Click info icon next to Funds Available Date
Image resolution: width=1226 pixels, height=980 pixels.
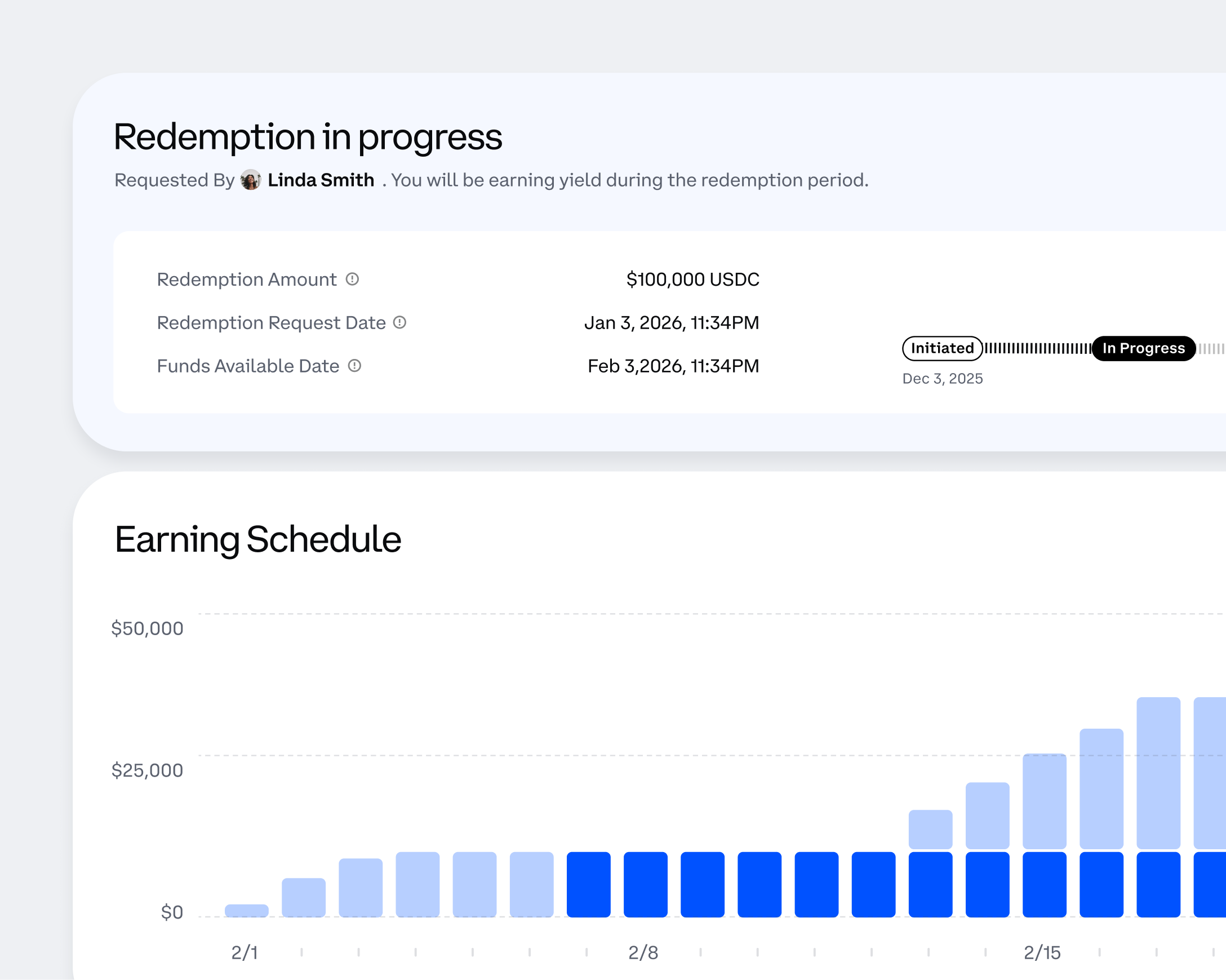[x=354, y=366]
